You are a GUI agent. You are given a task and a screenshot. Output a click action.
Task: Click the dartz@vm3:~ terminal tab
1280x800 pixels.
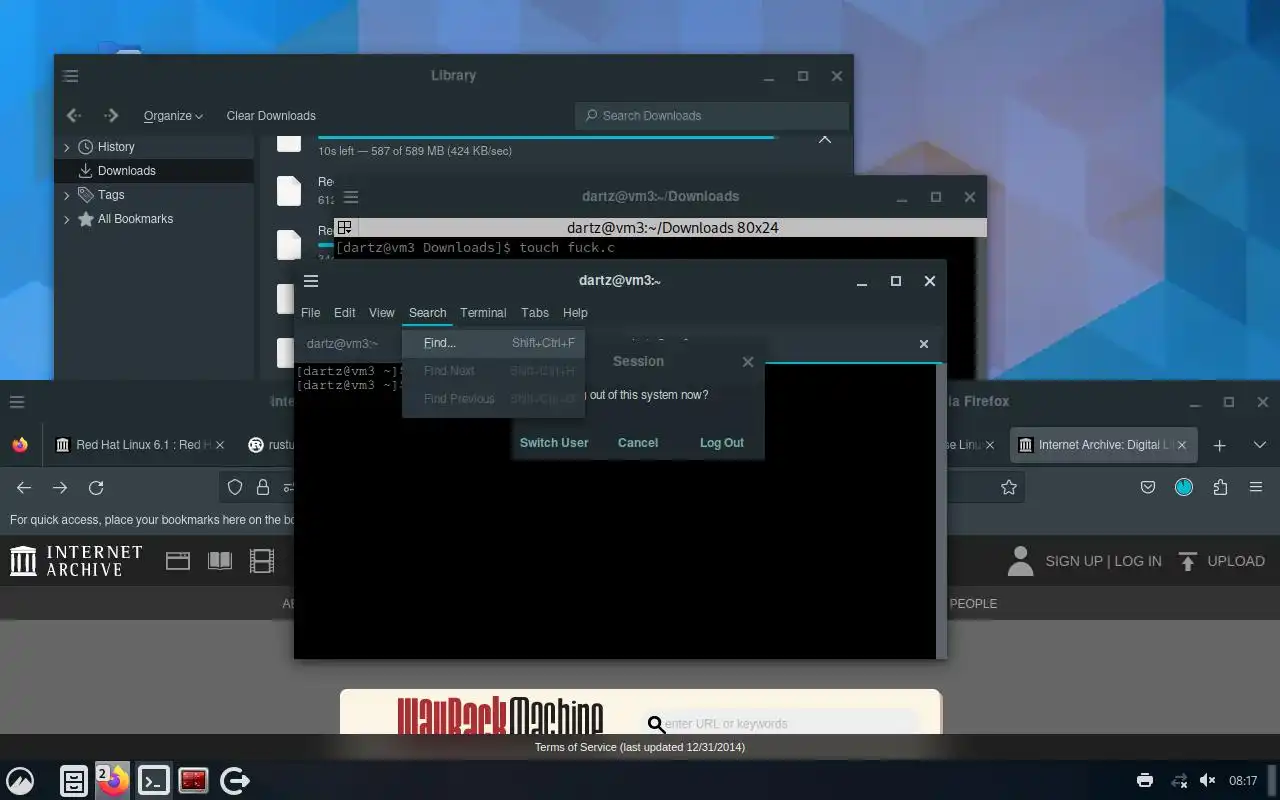pyautogui.click(x=342, y=343)
